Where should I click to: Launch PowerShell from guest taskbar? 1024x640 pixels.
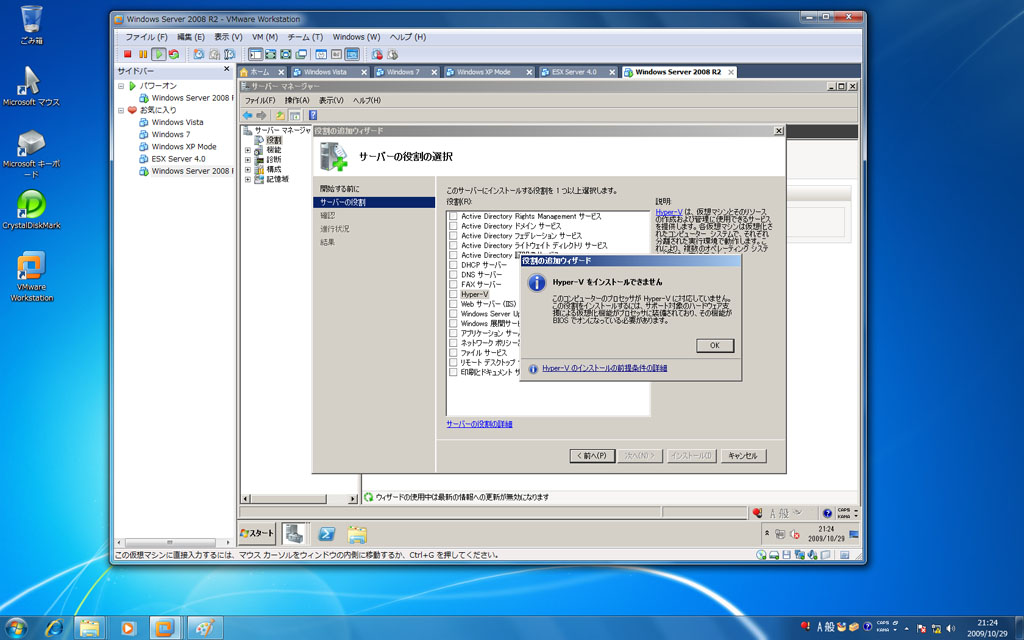[x=327, y=534]
